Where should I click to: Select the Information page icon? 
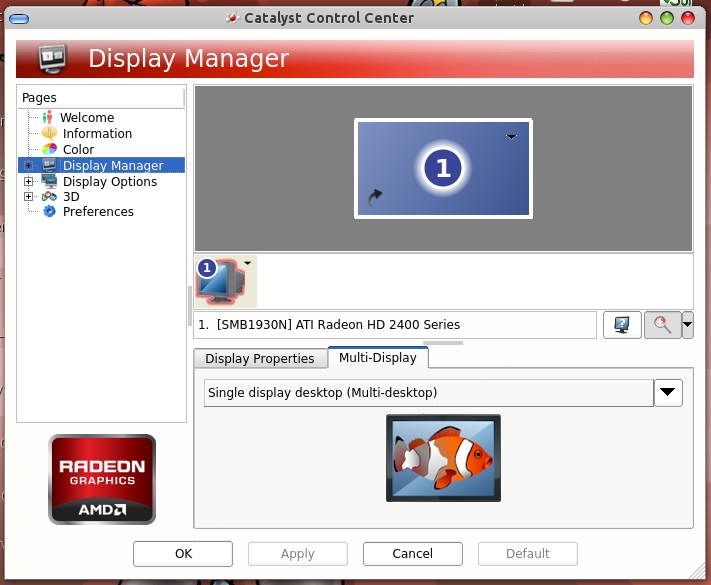click(x=49, y=133)
